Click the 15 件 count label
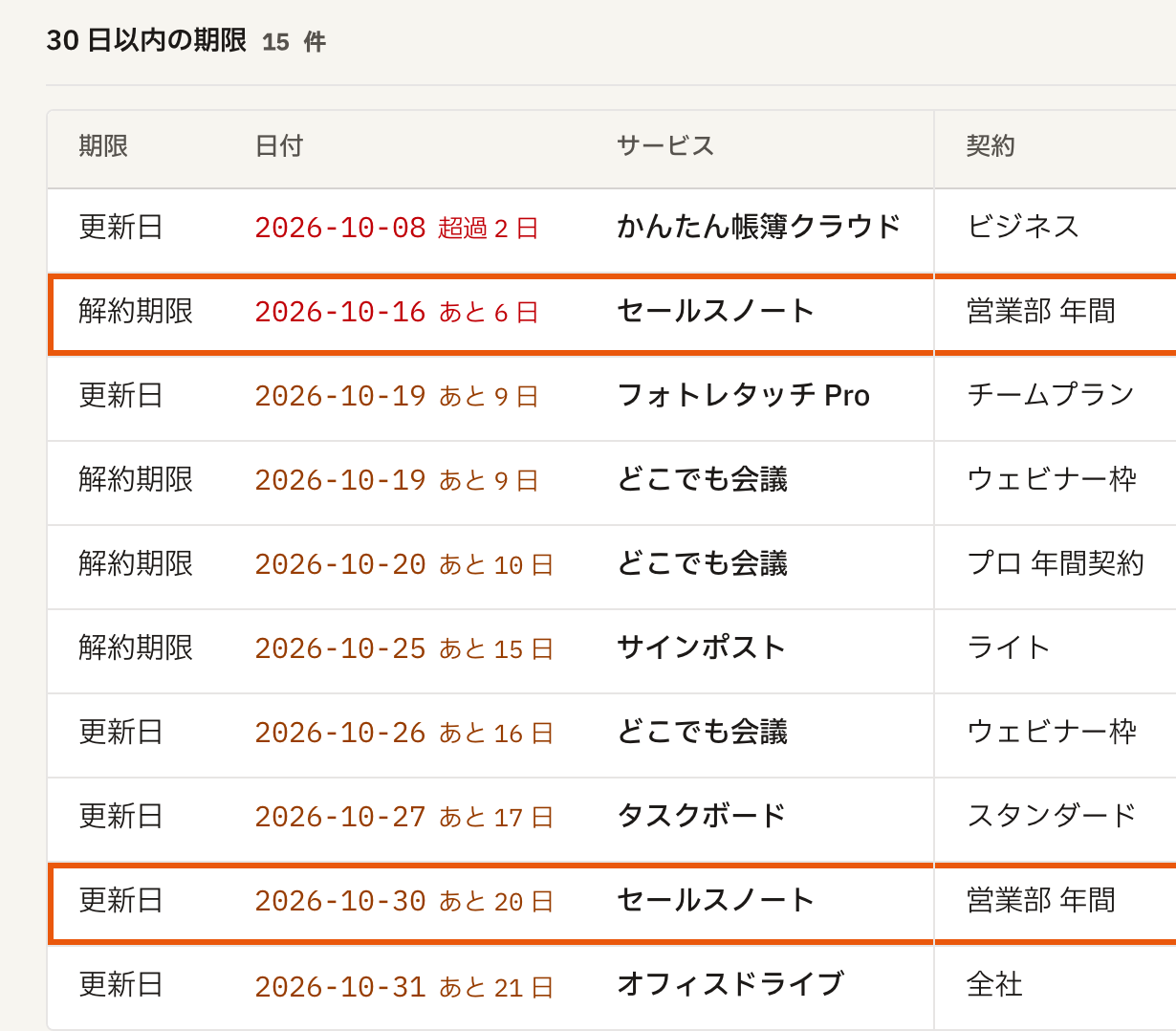The image size is (1176, 1031). coord(294,42)
